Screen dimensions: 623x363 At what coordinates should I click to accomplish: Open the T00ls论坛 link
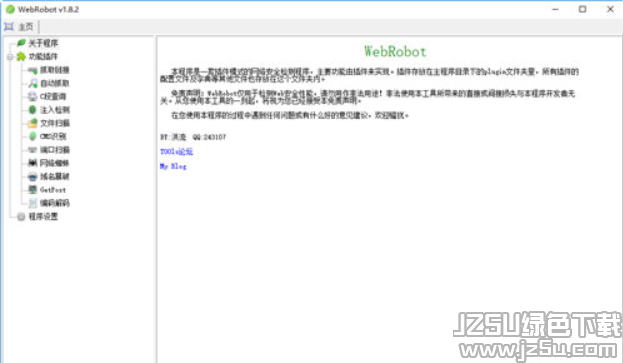pos(176,151)
